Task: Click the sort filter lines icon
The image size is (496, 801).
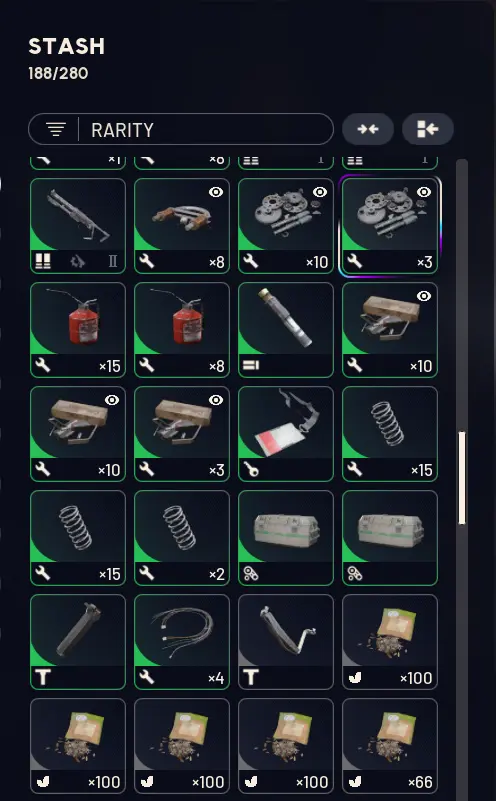Action: click(56, 129)
